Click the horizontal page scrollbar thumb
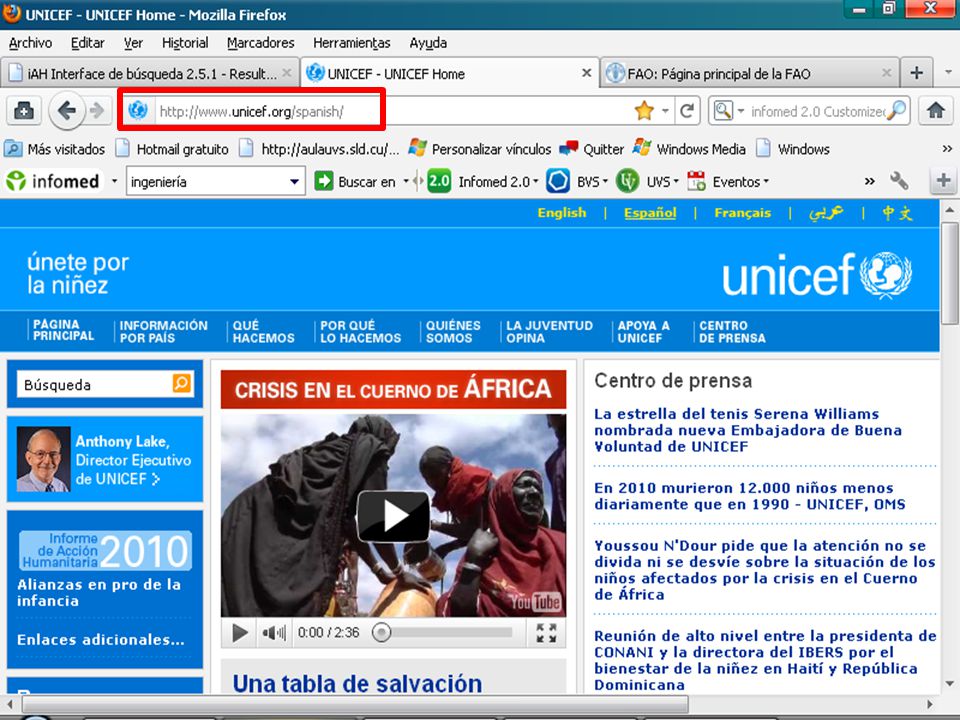Image resolution: width=960 pixels, height=720 pixels. [x=354, y=704]
